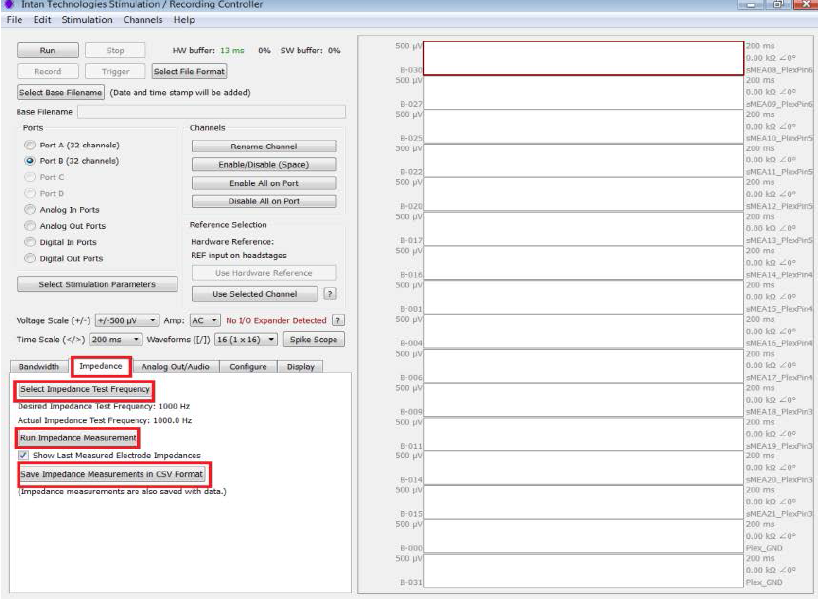
Task: Click Select Base Filename button
Action: pyautogui.click(x=61, y=92)
